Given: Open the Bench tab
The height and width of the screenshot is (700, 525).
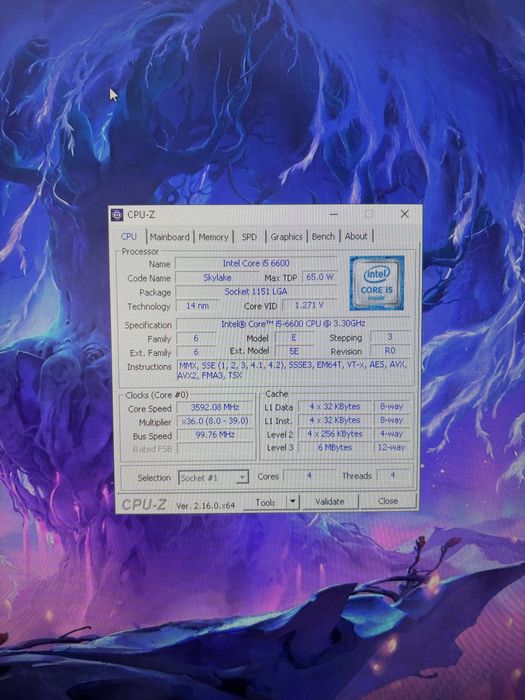Looking at the screenshot, I should click(x=323, y=236).
